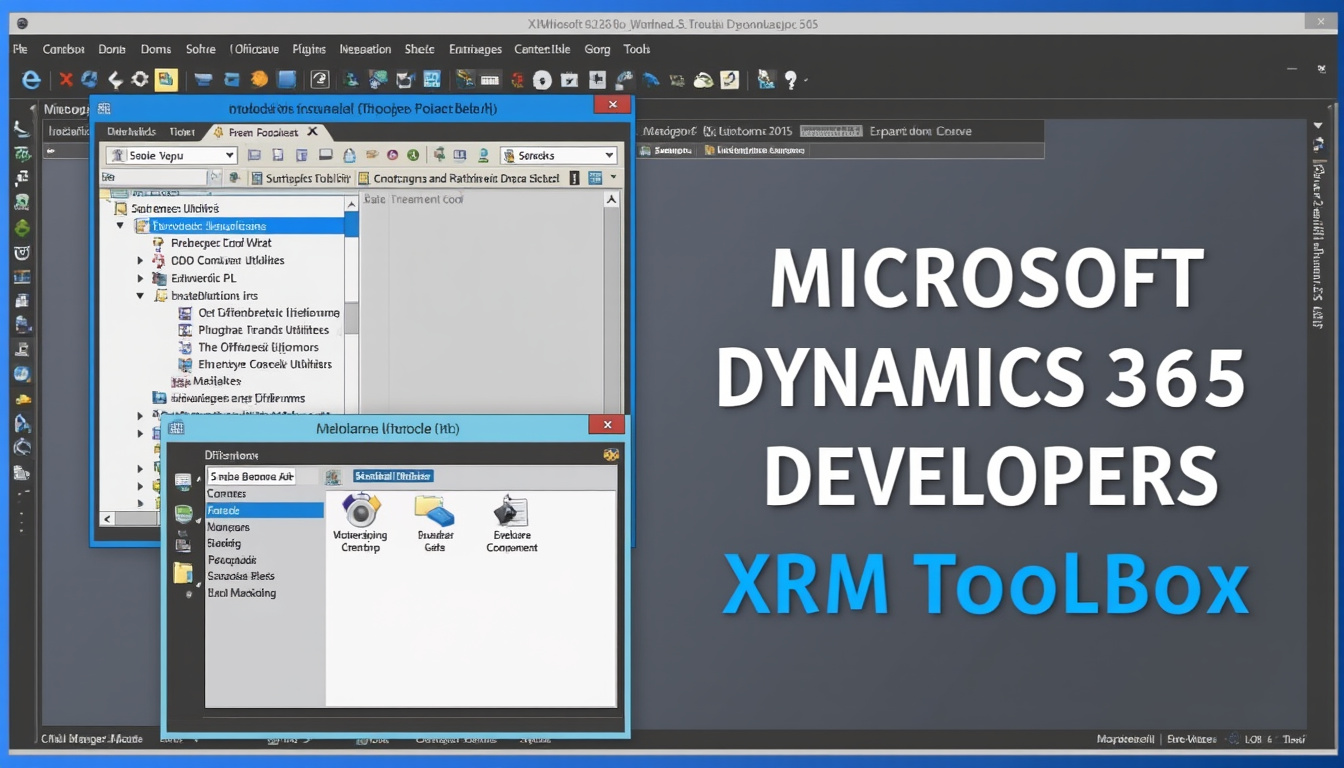1344x768 pixels.
Task: Click yellow folder icon in front dialog sidebar
Action: [183, 573]
